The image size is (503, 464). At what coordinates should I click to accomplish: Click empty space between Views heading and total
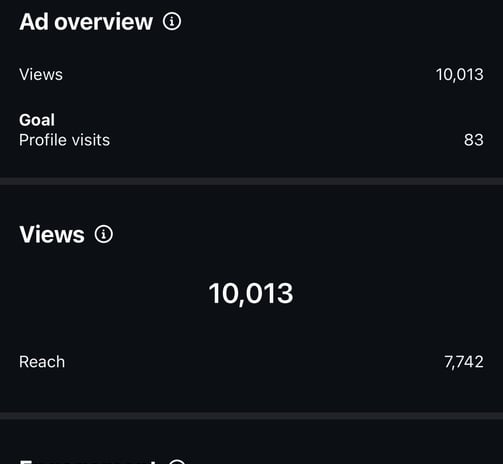(251, 263)
